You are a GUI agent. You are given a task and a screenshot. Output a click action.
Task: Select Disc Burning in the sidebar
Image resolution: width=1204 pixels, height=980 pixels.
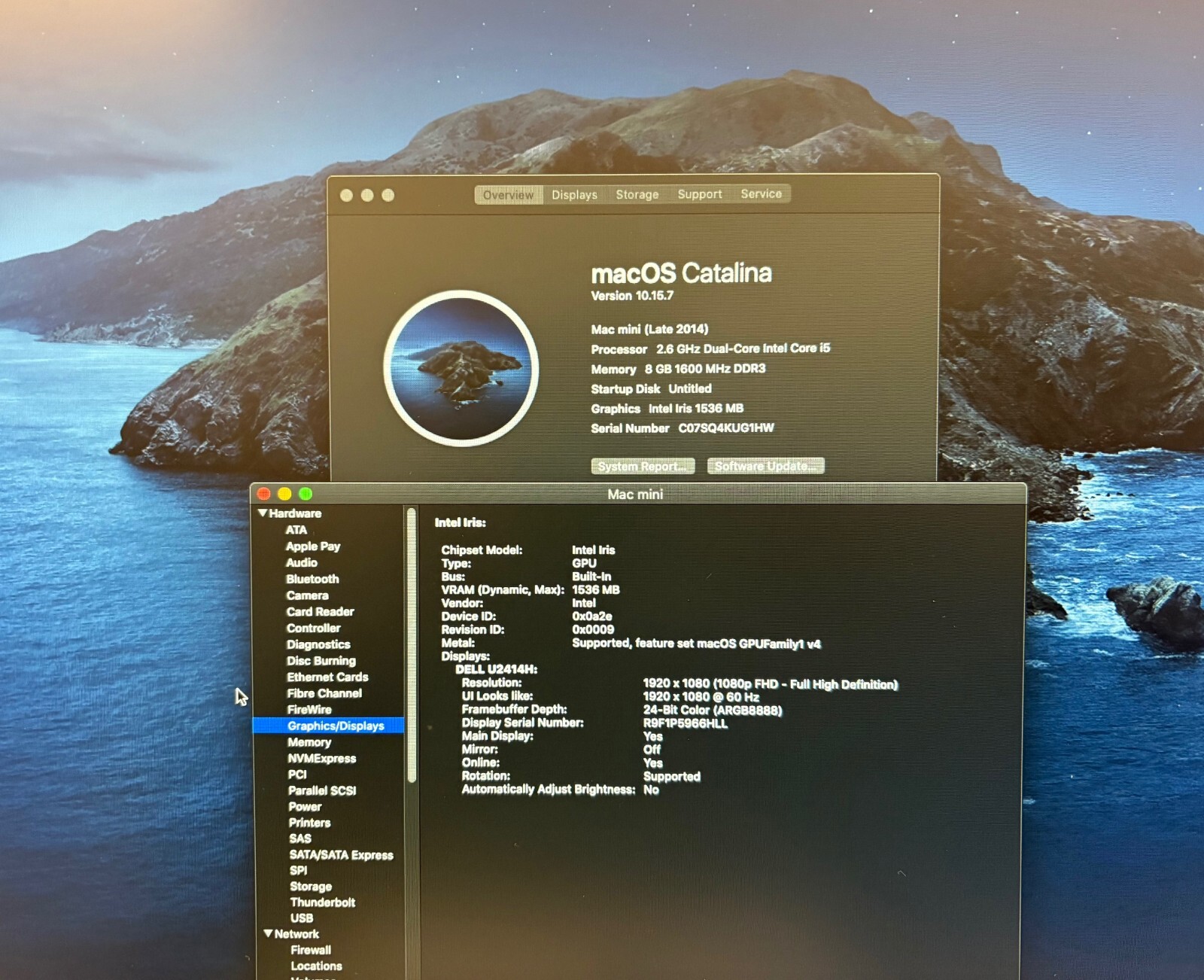coord(321,660)
